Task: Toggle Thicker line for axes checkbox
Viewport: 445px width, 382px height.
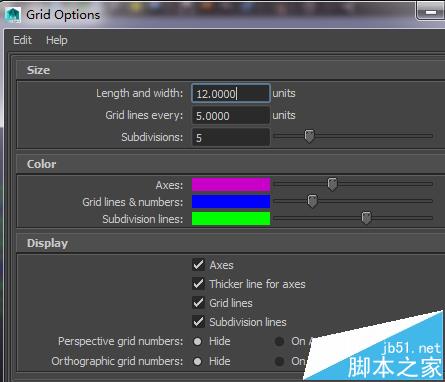Action: [x=198, y=284]
